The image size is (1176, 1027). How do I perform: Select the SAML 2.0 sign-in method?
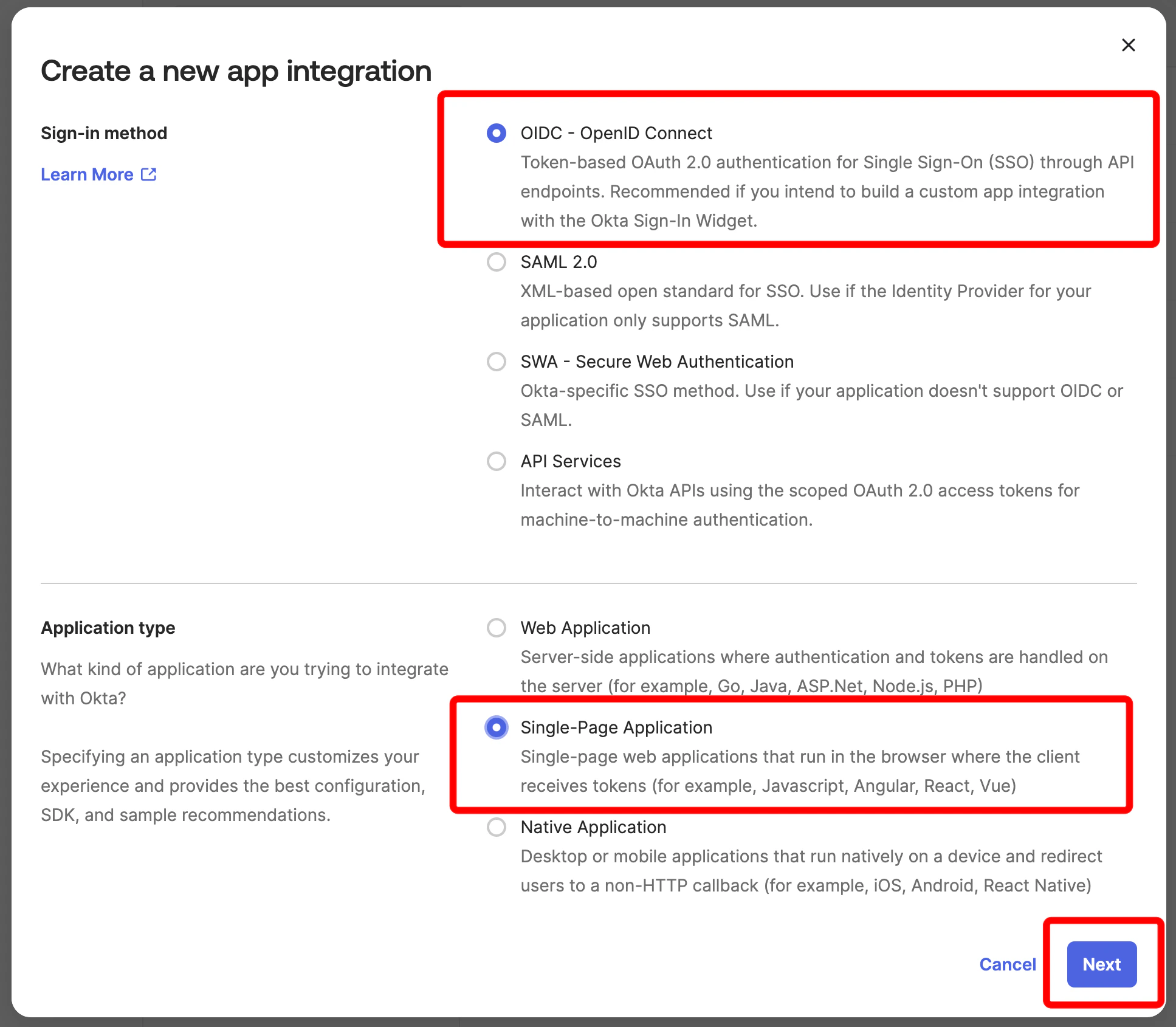click(x=497, y=262)
